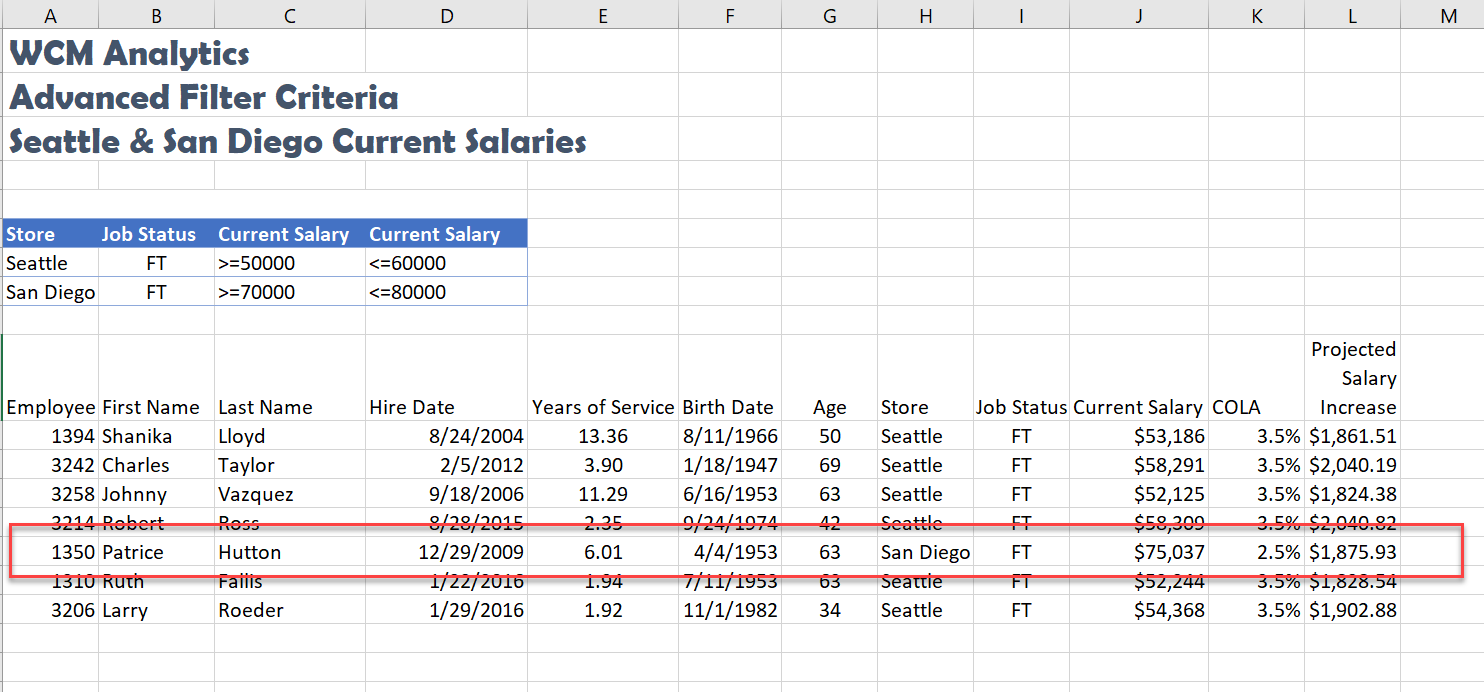Select last name Hutton

click(290, 552)
